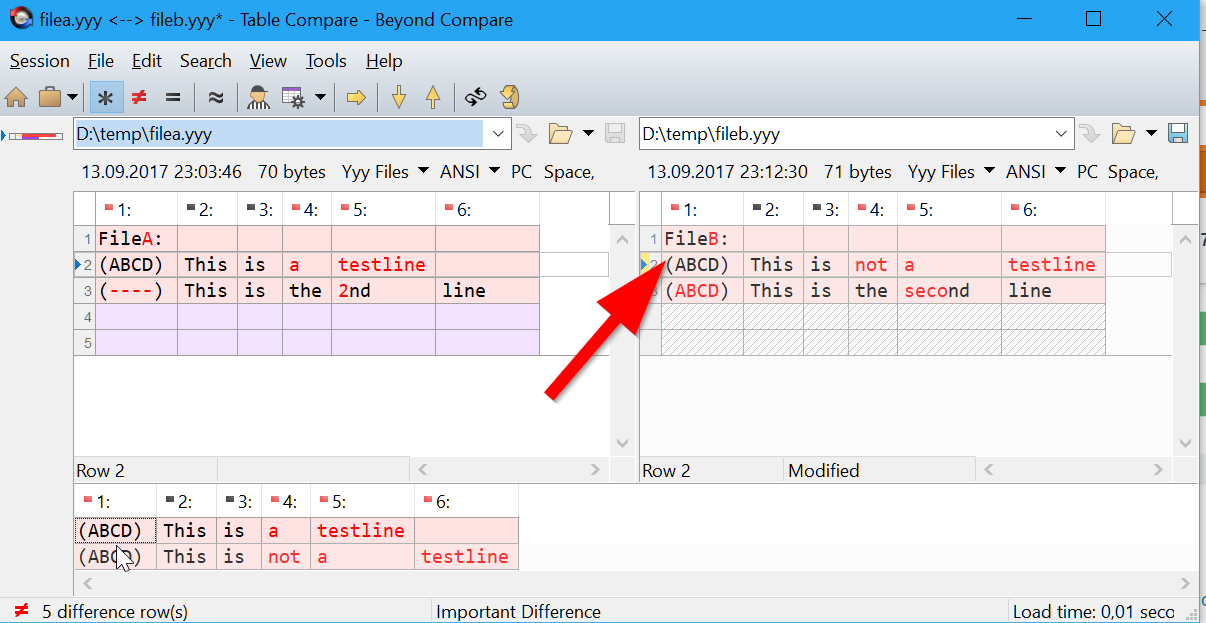This screenshot has height=623, width=1206.
Task: Click the left path field D:\temp\filea.yyy
Action: pos(279,134)
